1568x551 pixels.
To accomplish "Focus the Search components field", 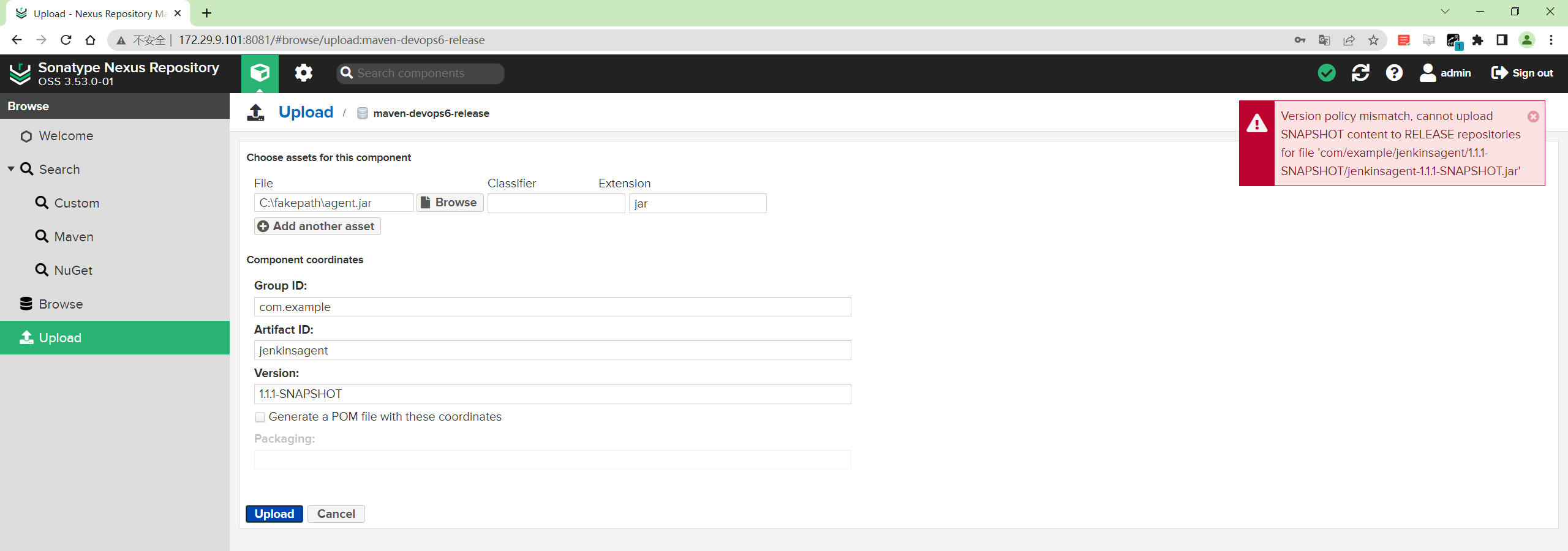I will pos(420,73).
